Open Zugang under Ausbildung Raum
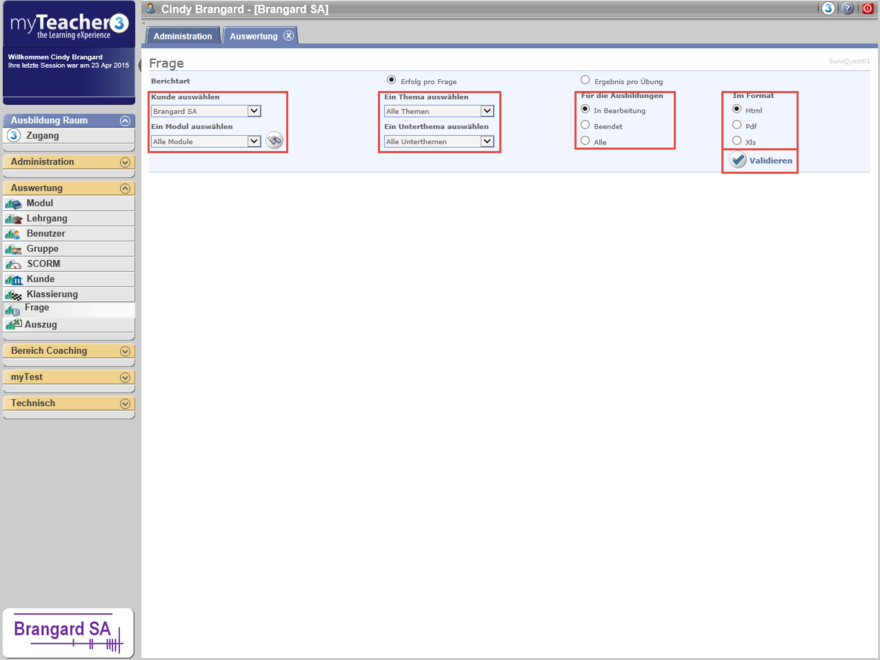 (x=42, y=136)
